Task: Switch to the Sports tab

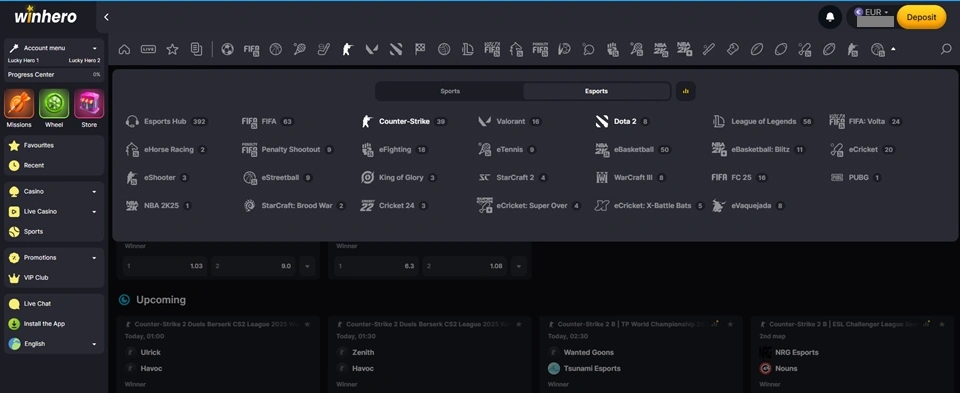Action: [450, 91]
